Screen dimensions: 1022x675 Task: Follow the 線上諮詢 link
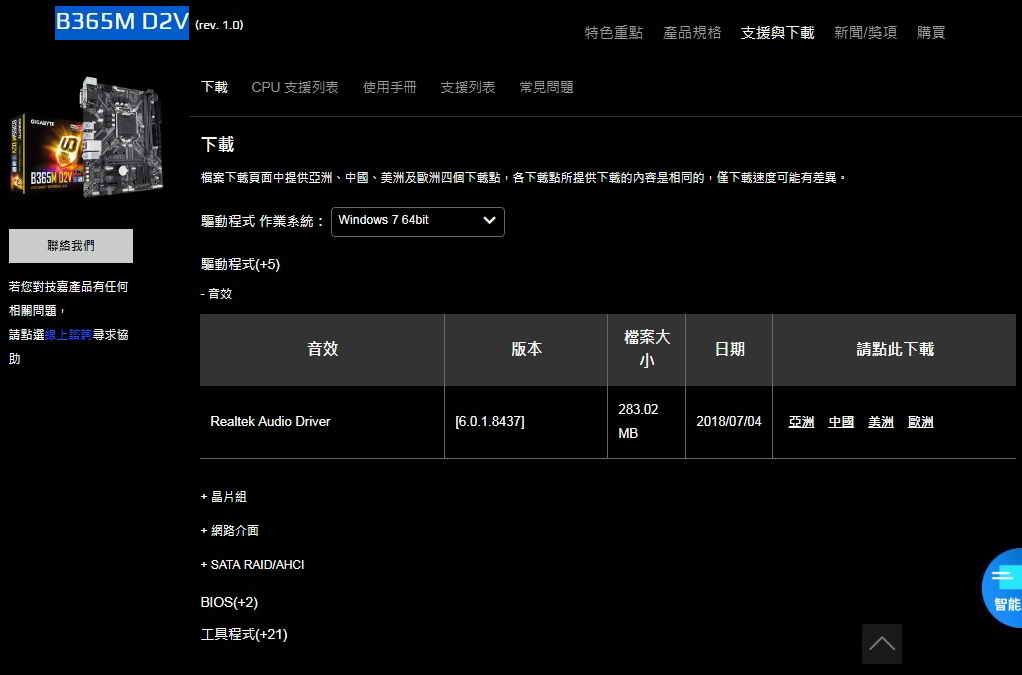(x=68, y=335)
